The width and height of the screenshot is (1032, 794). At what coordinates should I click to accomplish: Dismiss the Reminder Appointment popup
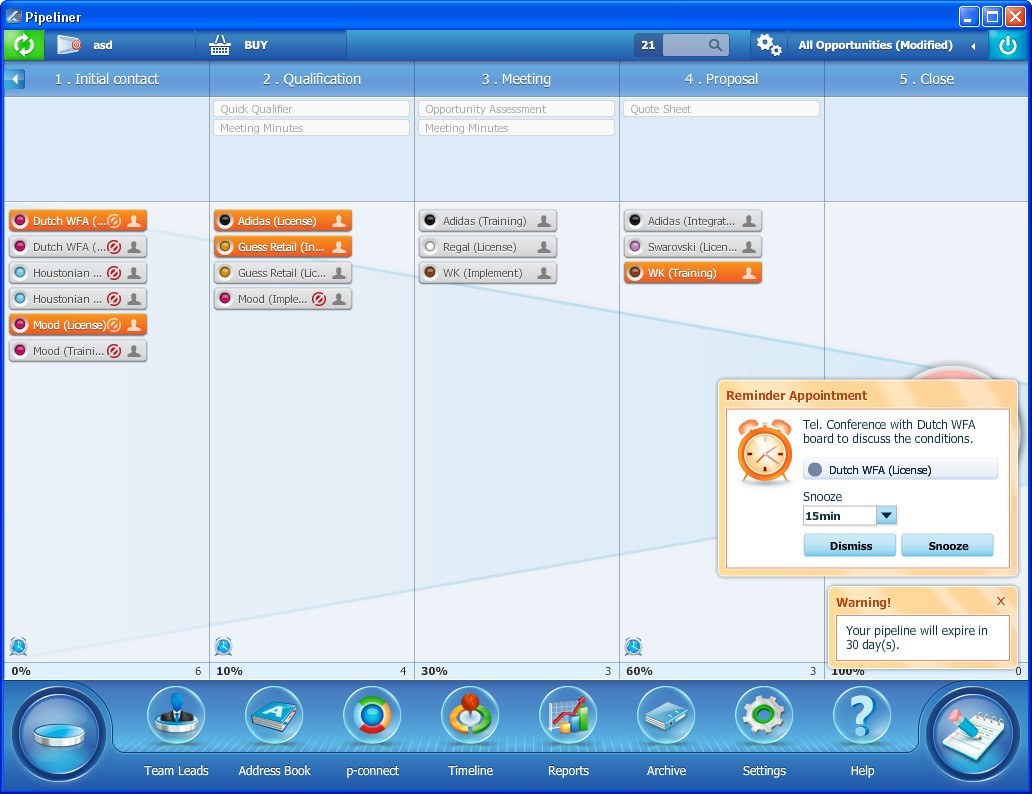point(849,545)
